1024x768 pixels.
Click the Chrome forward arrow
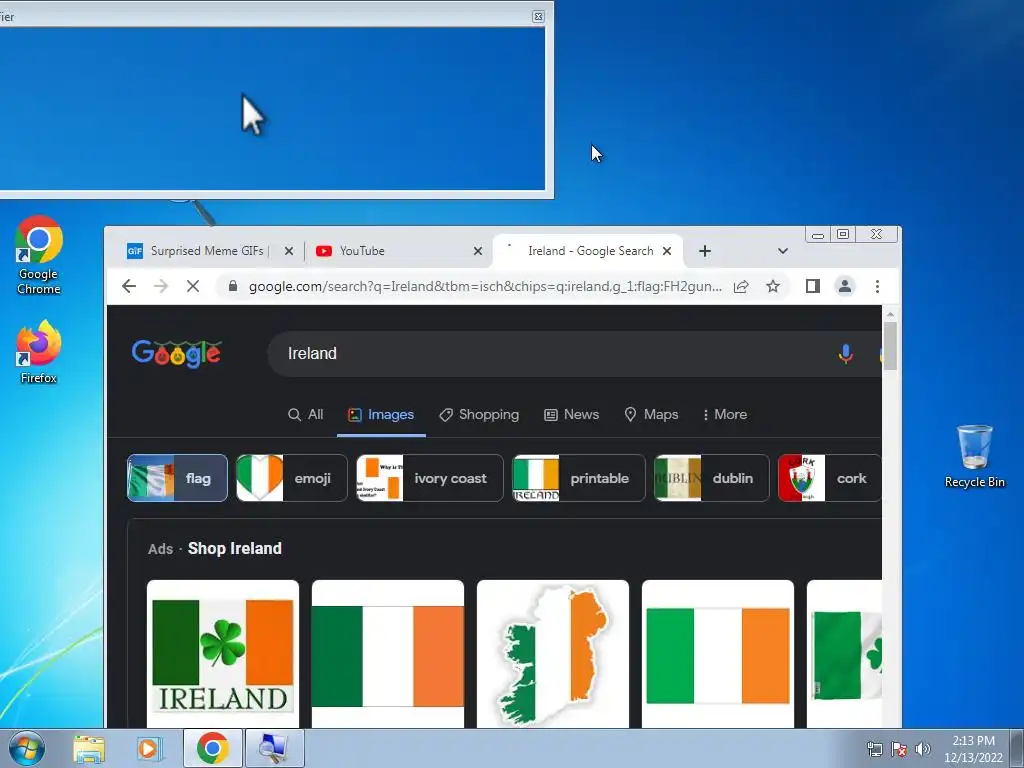tap(161, 286)
